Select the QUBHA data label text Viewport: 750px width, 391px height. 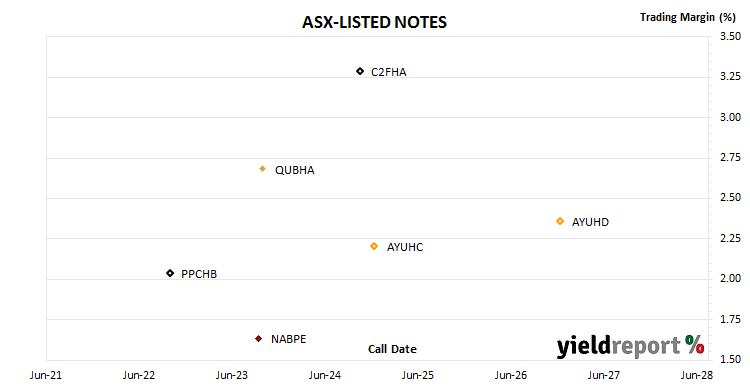295,170
